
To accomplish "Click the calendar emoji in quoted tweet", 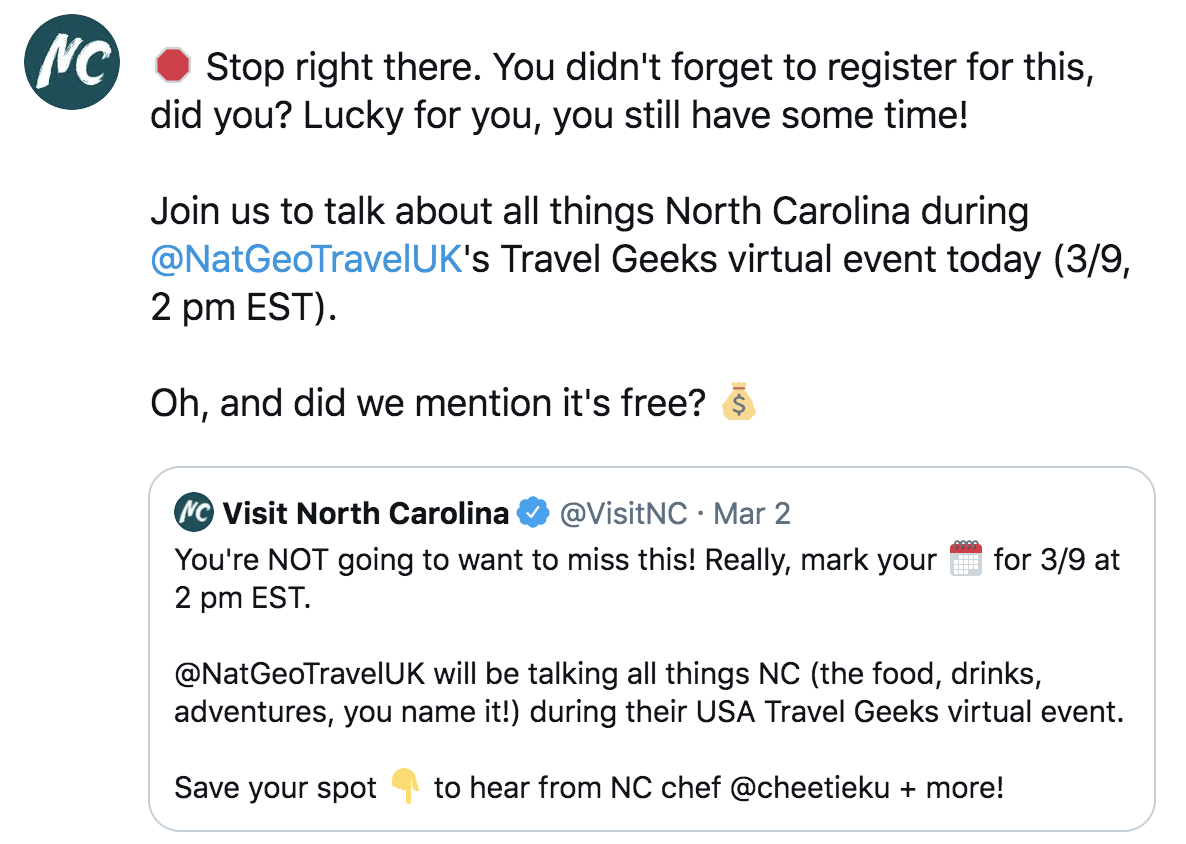I will point(965,559).
